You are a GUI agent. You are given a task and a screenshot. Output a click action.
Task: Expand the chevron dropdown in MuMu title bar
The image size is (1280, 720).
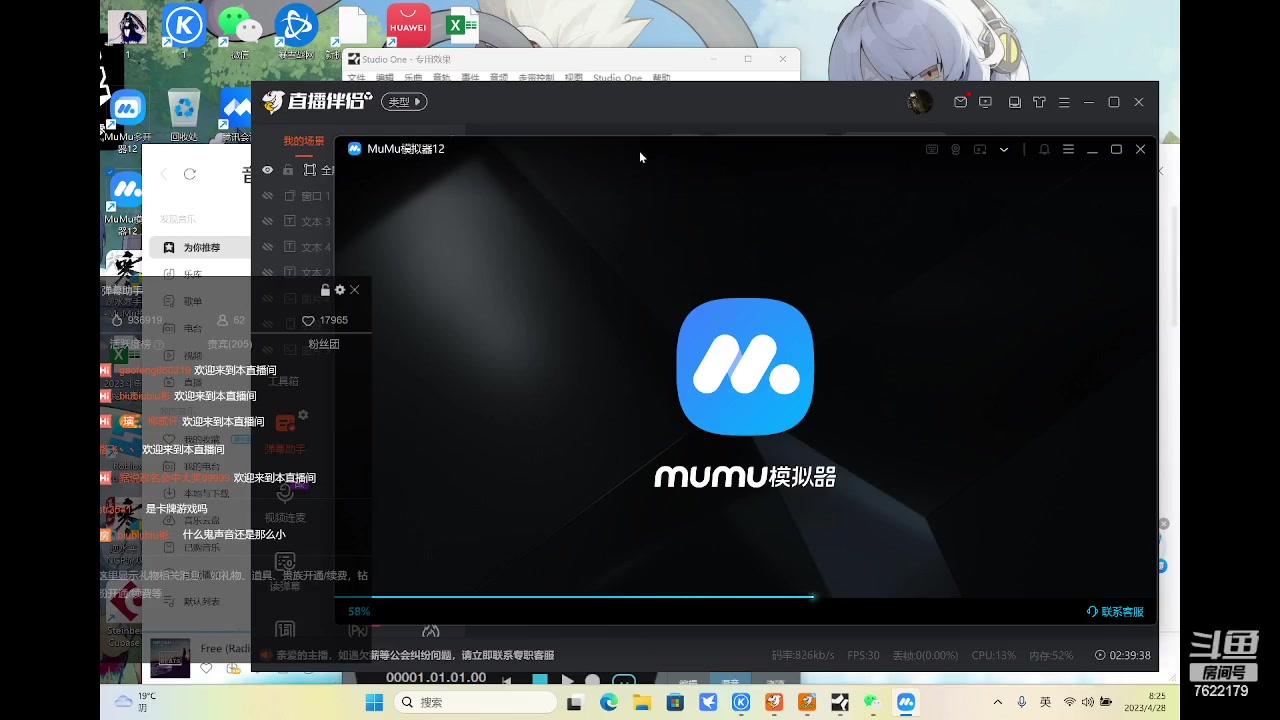click(x=1004, y=149)
